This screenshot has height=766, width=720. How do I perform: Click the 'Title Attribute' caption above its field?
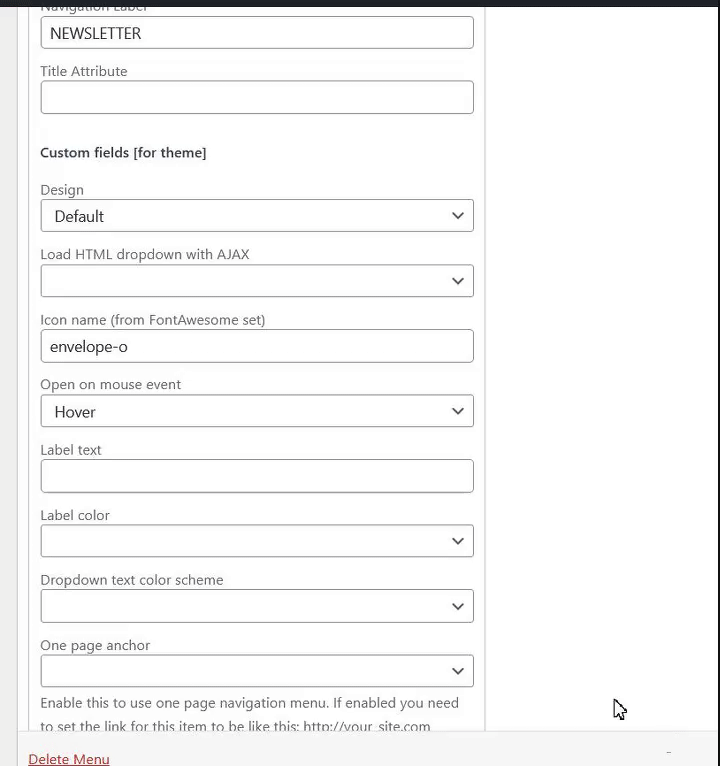click(x=84, y=72)
